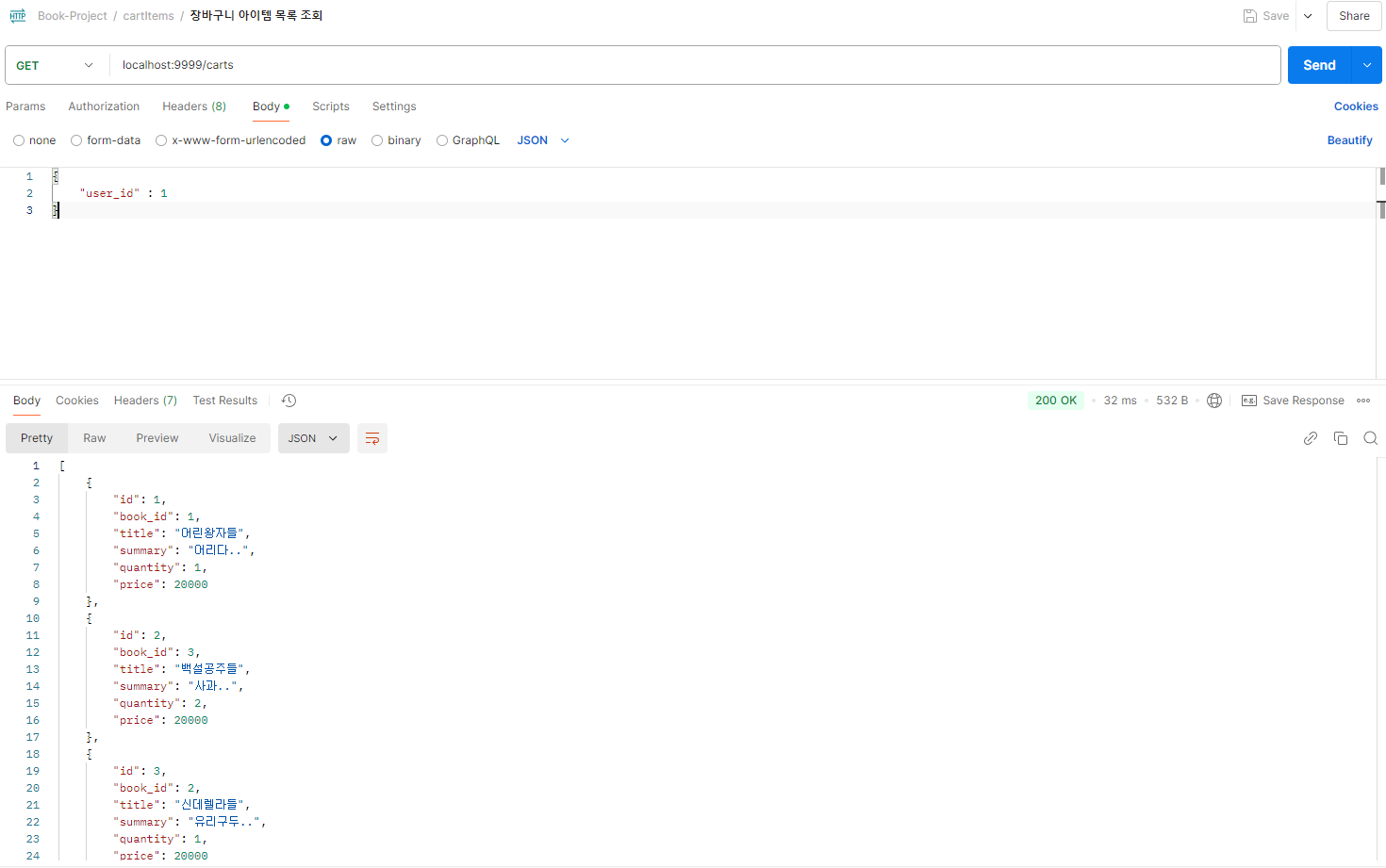This screenshot has width=1386, height=868.
Task: Select the none body type
Action: point(35,140)
